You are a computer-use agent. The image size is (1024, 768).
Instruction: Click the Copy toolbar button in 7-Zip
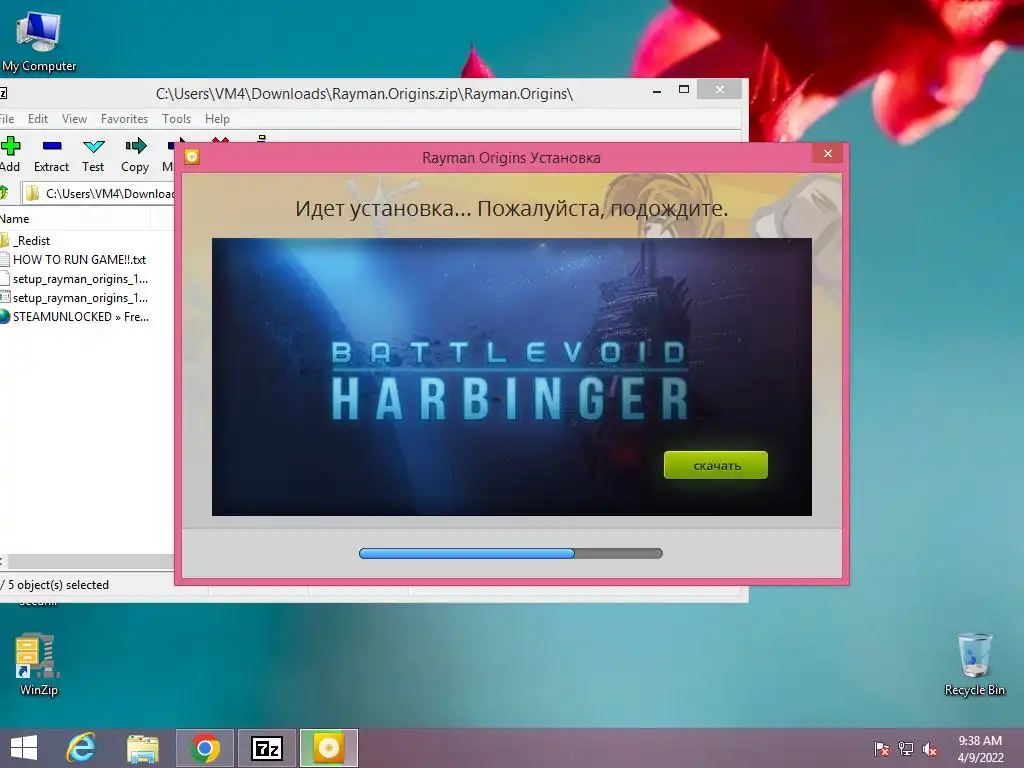click(x=135, y=155)
